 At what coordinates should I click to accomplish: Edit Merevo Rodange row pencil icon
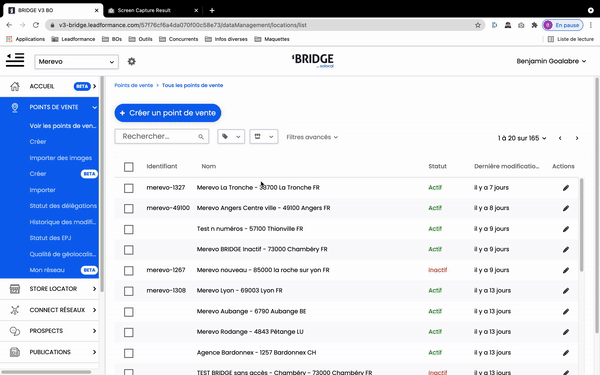click(x=566, y=332)
